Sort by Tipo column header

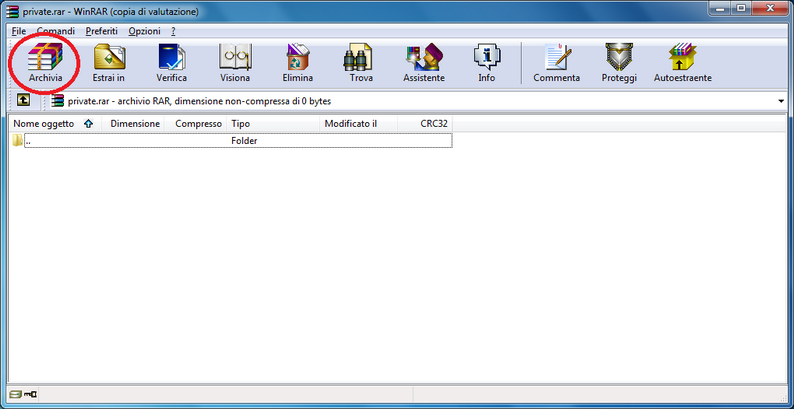[273, 124]
